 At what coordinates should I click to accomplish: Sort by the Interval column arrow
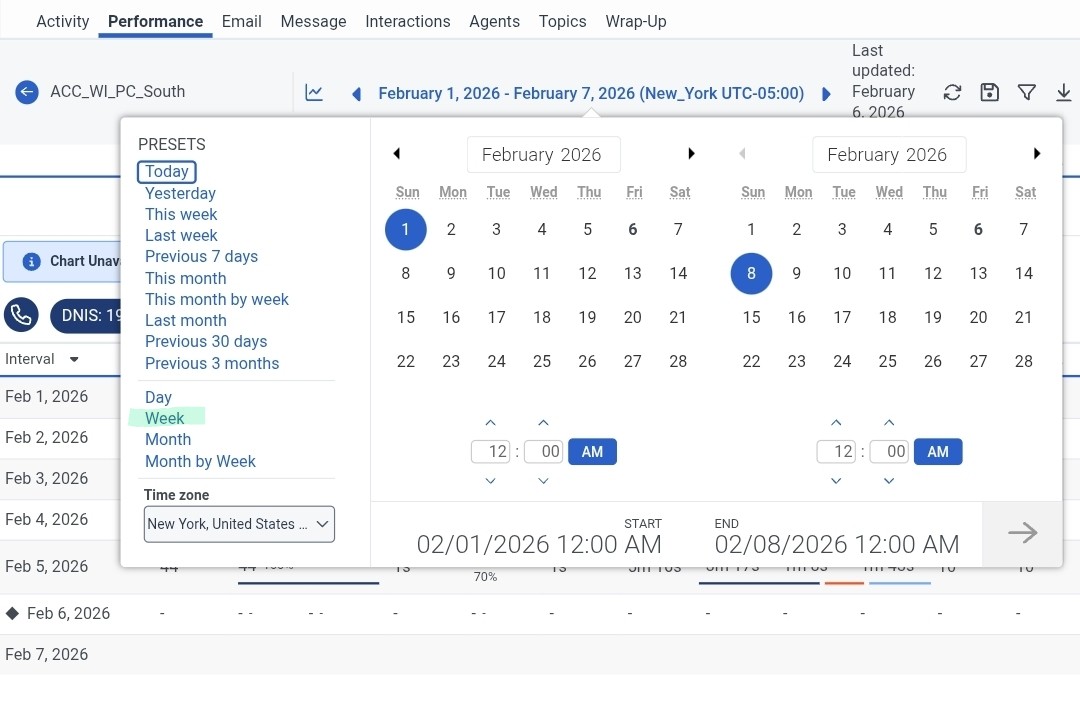pos(74,359)
